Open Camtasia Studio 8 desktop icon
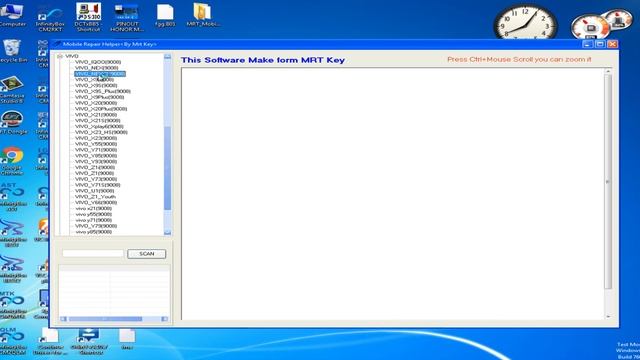Screen dimensions: 640x360 (12, 90)
